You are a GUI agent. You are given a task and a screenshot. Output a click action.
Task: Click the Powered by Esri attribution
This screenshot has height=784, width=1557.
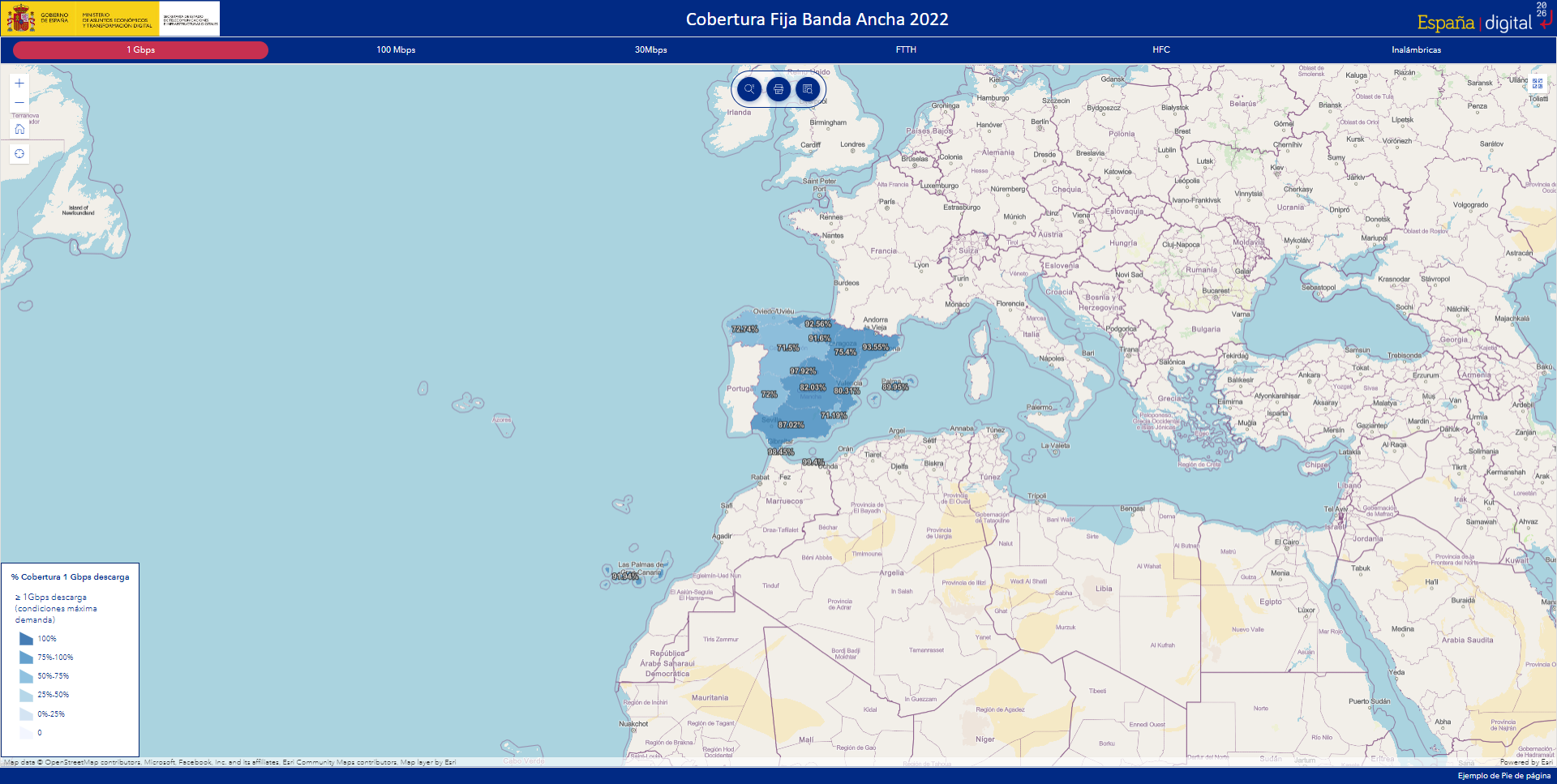click(x=1526, y=762)
